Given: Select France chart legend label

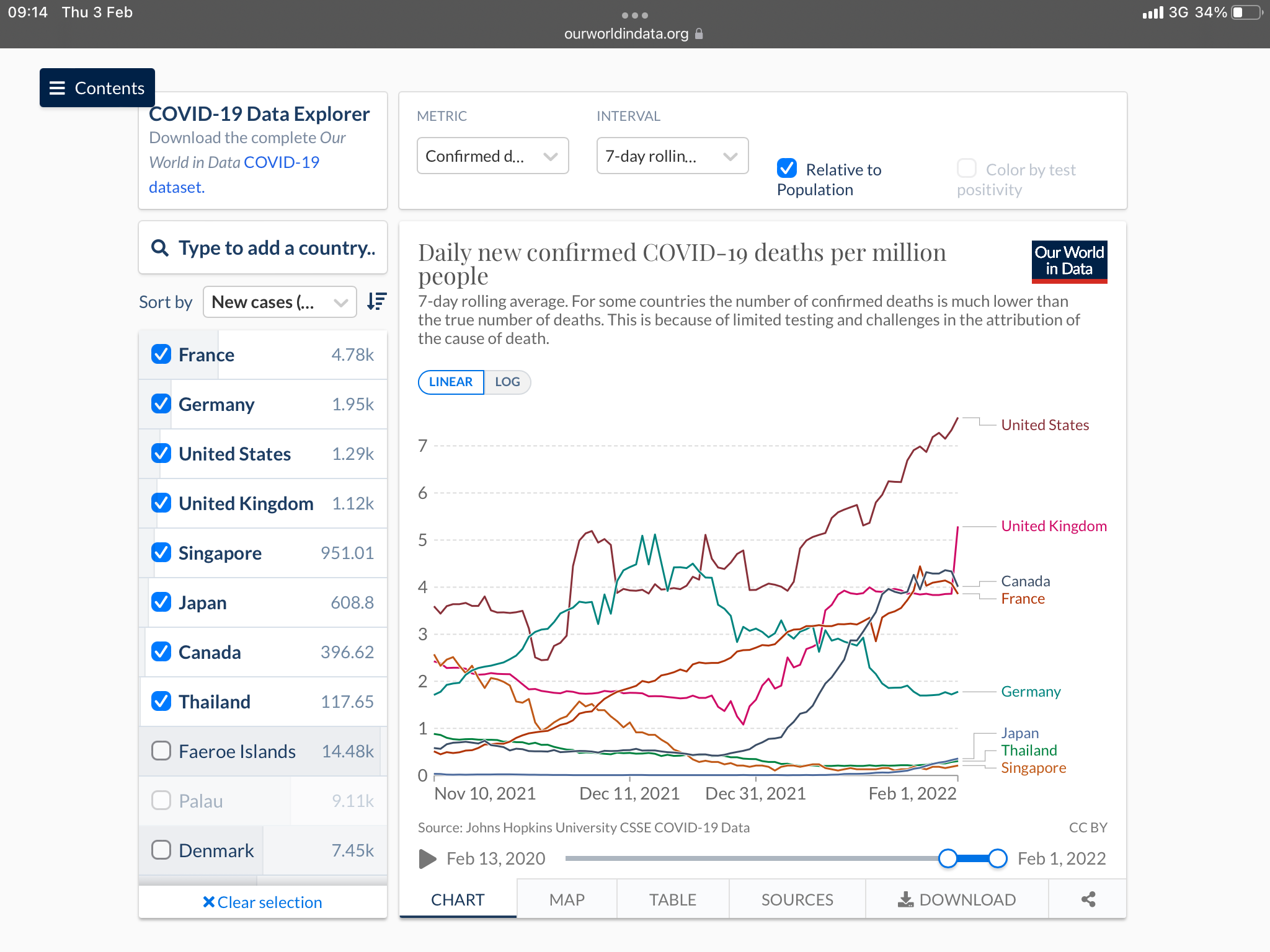Looking at the screenshot, I should 1023,598.
